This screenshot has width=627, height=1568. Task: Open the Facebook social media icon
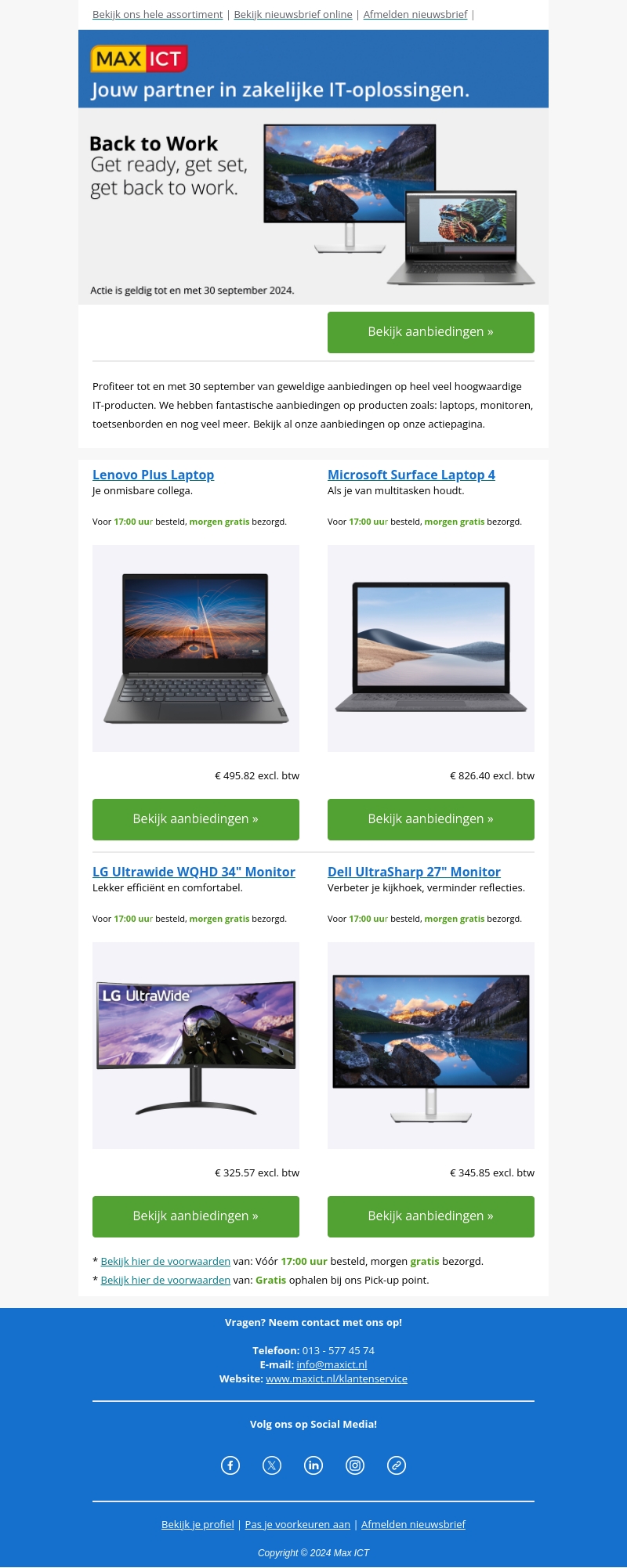230,1465
